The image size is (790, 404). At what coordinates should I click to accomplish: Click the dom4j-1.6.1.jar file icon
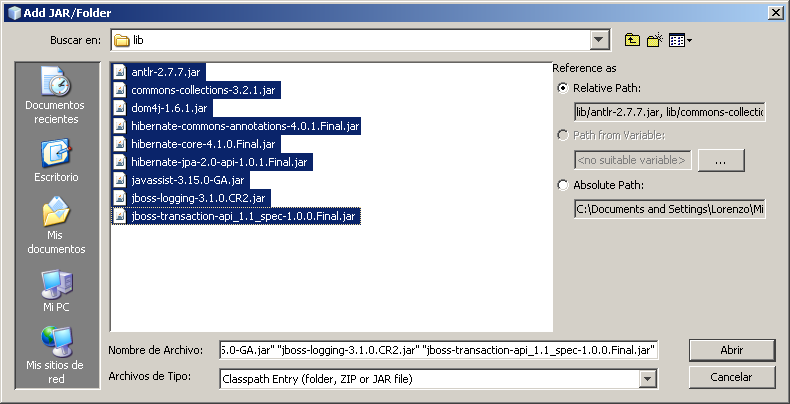click(120, 108)
